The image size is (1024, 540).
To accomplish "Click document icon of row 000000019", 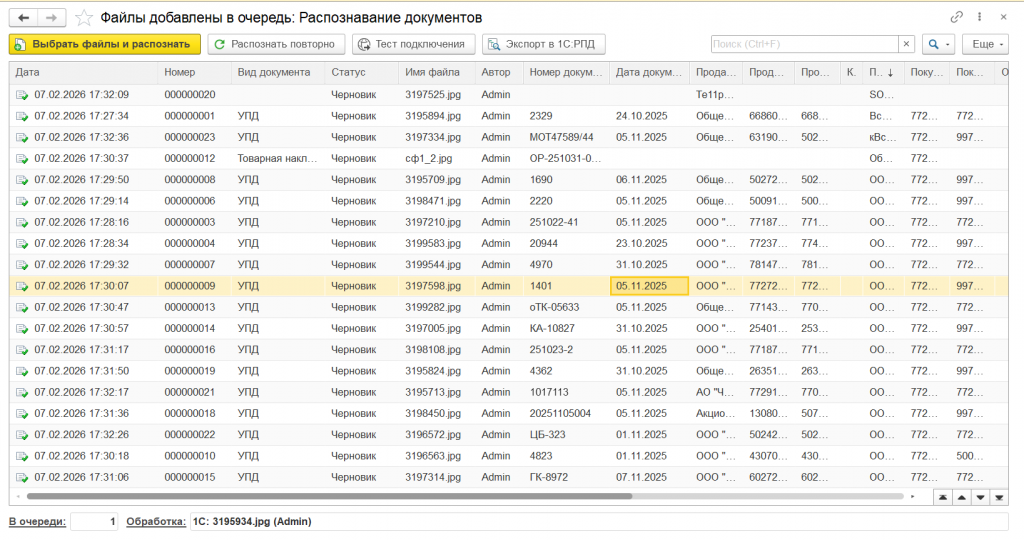I will [22, 372].
